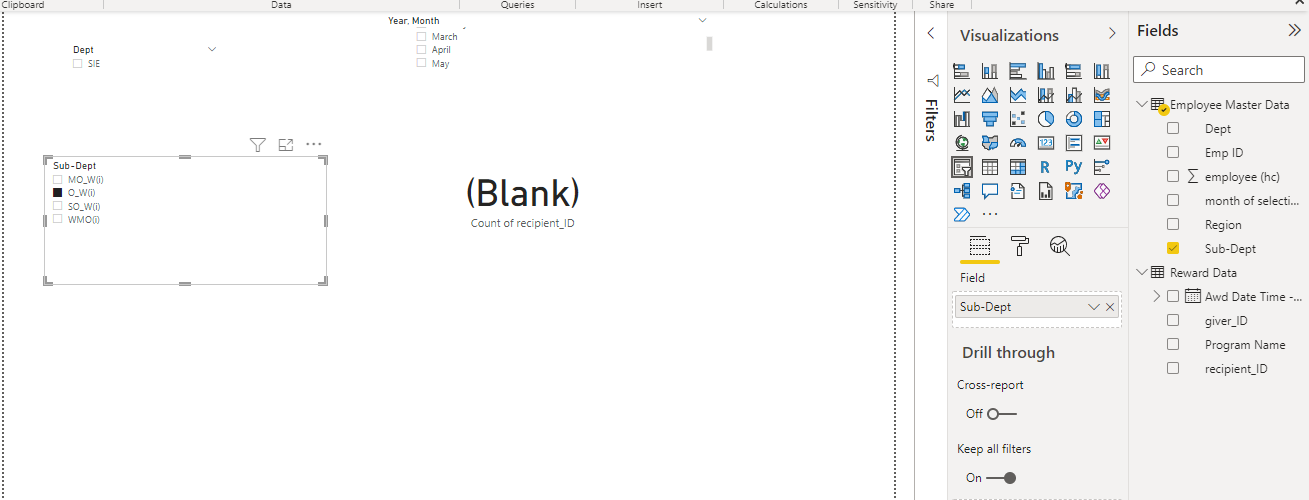The image size is (1309, 500).
Task: Select the Gauge visual
Action: (1018, 143)
